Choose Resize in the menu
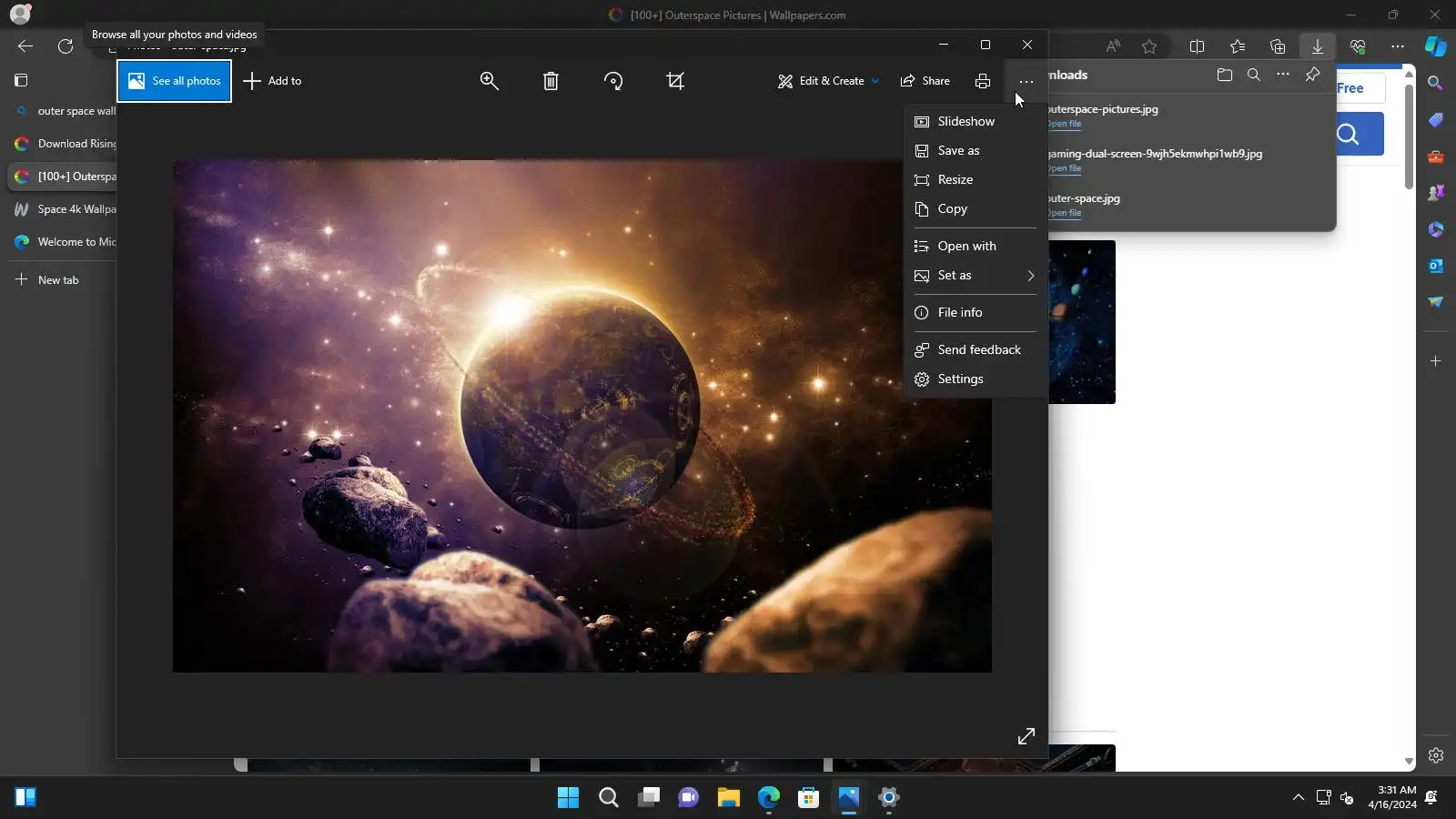The height and width of the screenshot is (819, 1456). click(x=975, y=179)
